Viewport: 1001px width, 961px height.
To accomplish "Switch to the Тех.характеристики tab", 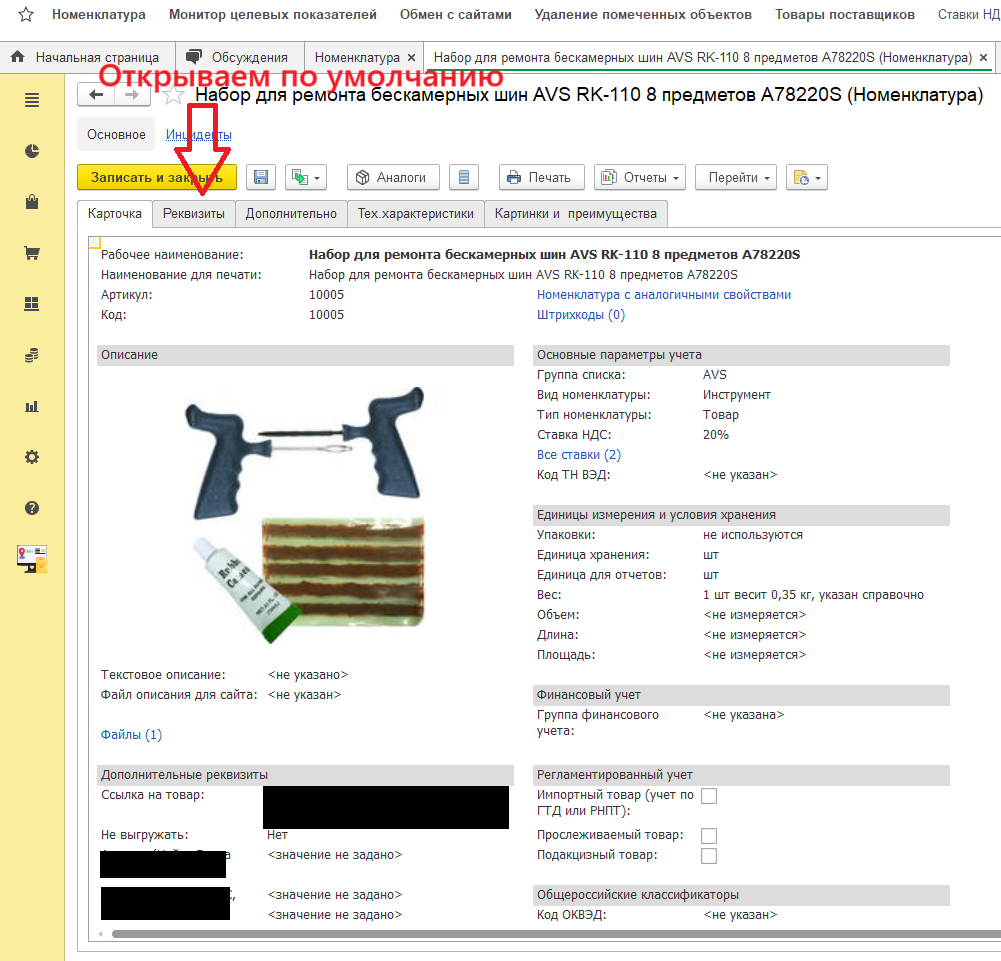I will pos(416,213).
